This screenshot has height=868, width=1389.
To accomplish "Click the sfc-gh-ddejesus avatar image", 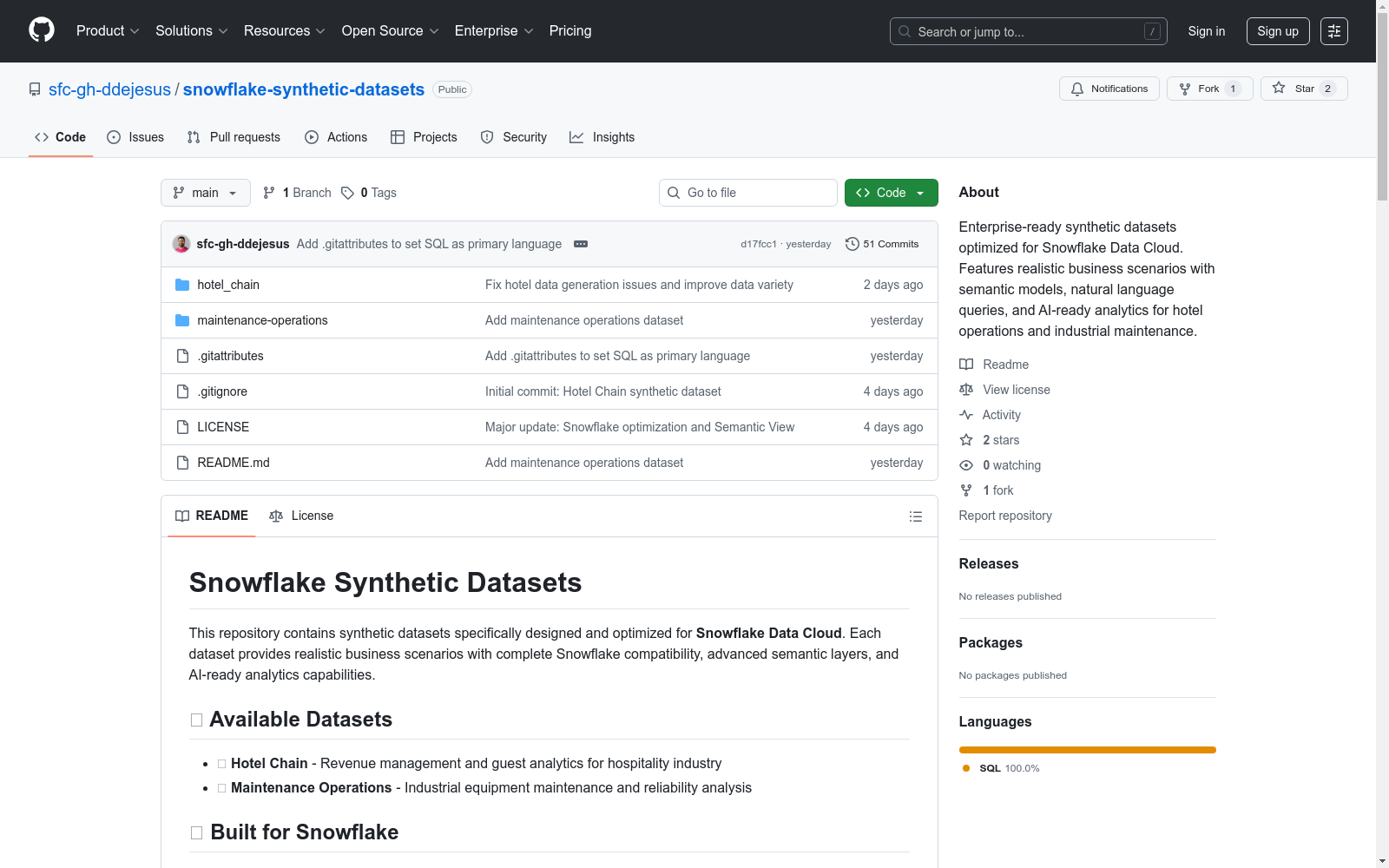I will click(181, 244).
